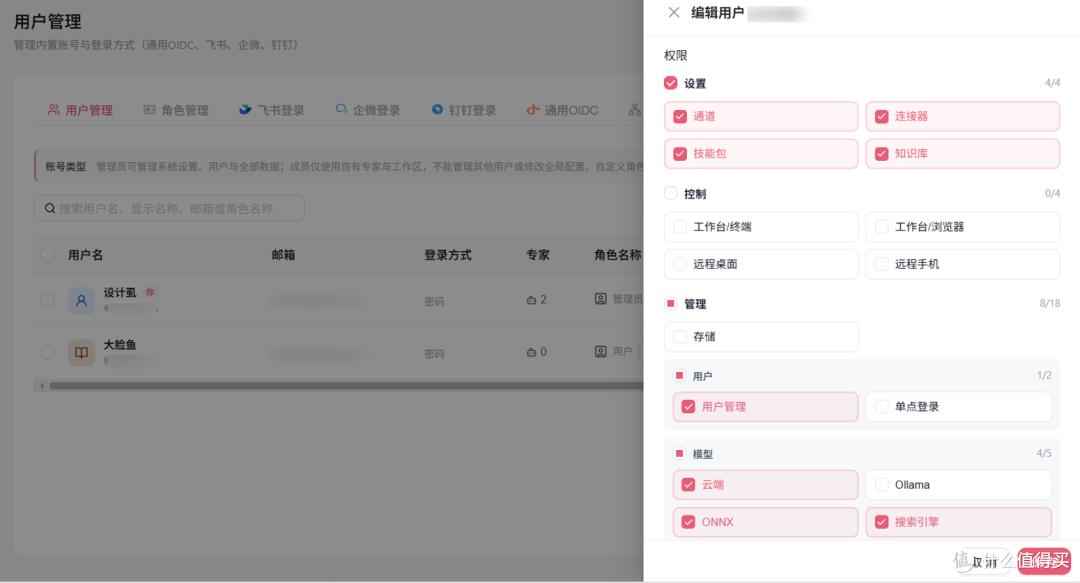1080x583 pixels.
Task: Click the 用户管理 people icon
Action: click(x=53, y=110)
